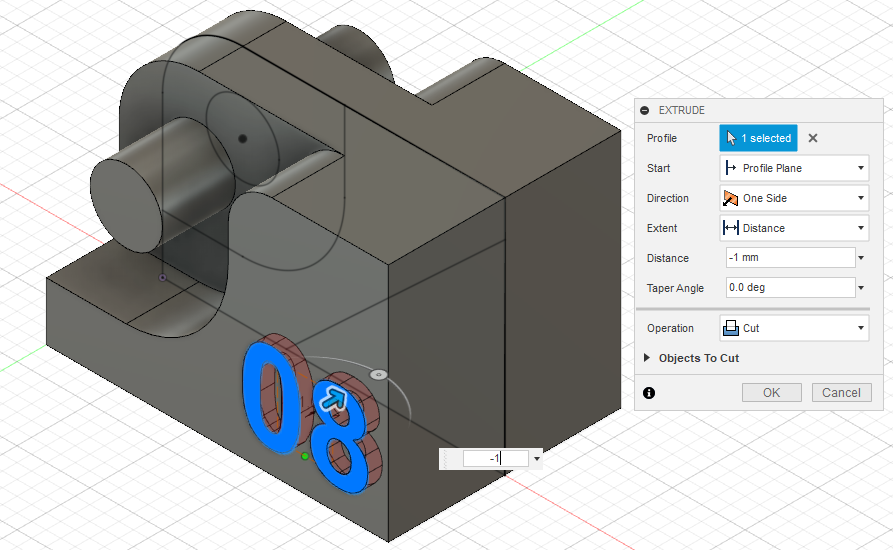Click the green sketch point below the '0'
Image resolution: width=893 pixels, height=550 pixels.
[305, 456]
